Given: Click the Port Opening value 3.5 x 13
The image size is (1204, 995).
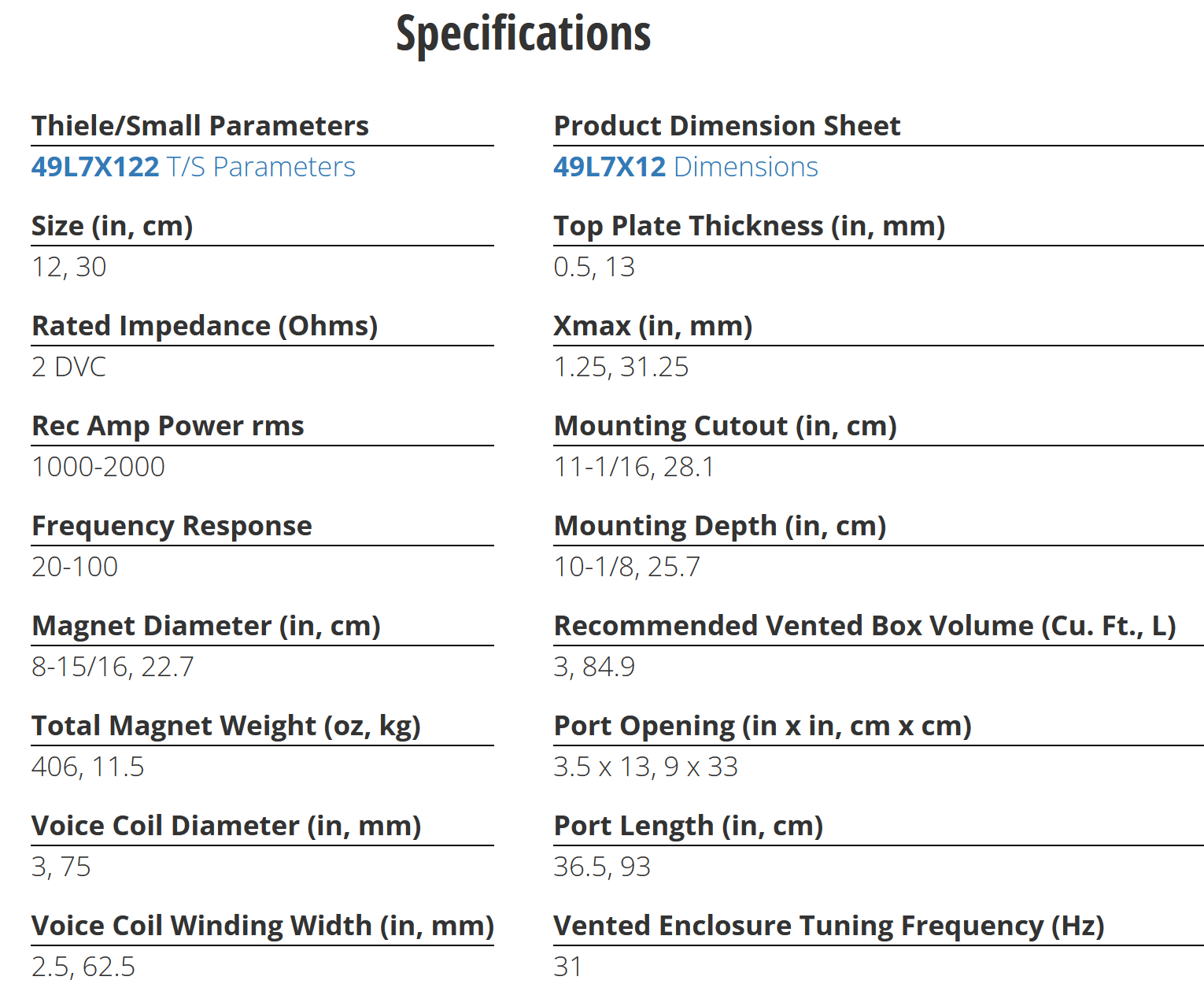Looking at the screenshot, I should (x=602, y=767).
